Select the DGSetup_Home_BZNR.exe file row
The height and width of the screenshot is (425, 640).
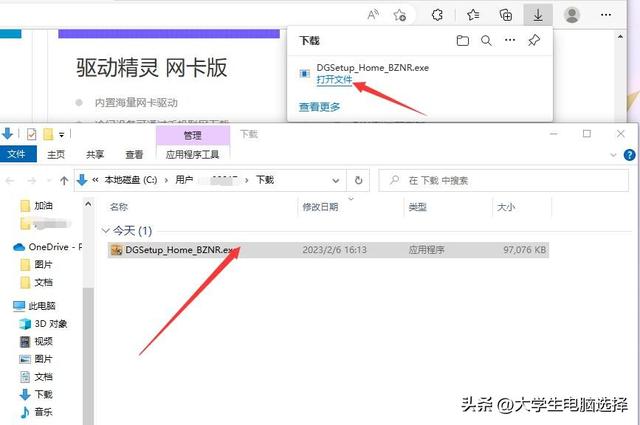[x=329, y=250]
